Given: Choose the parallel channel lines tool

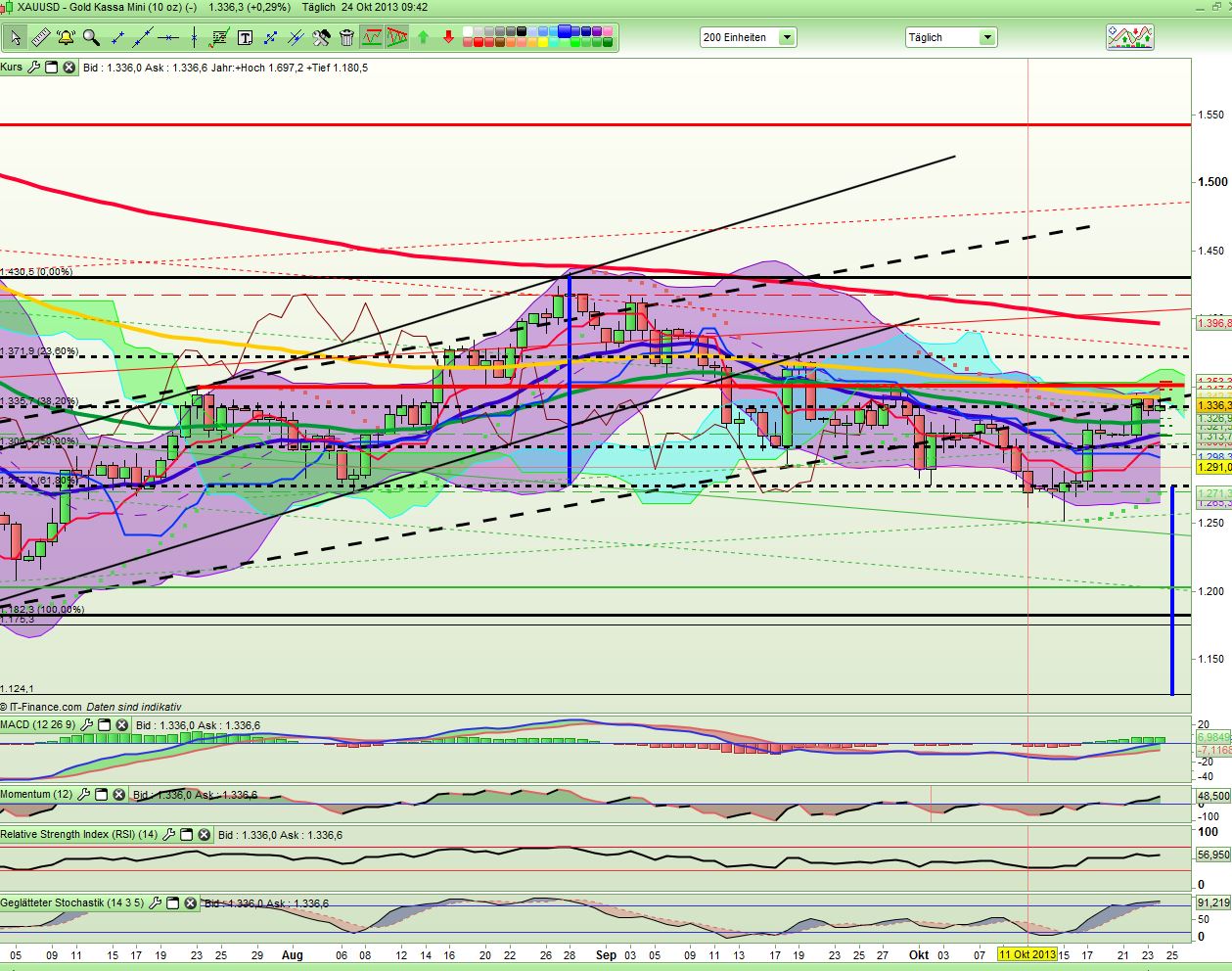Looking at the screenshot, I should coord(296,37).
